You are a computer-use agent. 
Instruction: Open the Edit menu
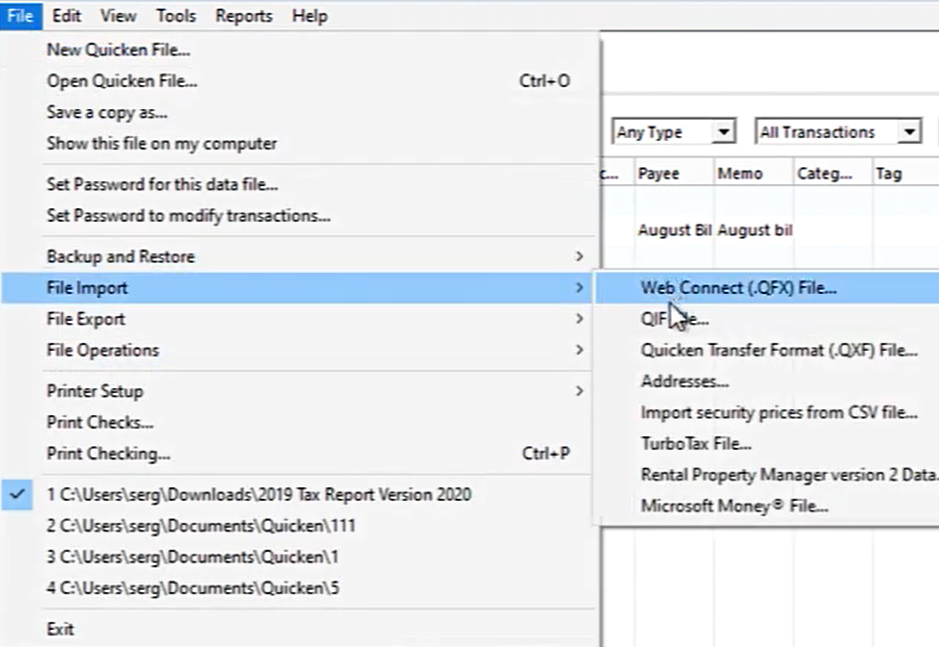(x=66, y=16)
